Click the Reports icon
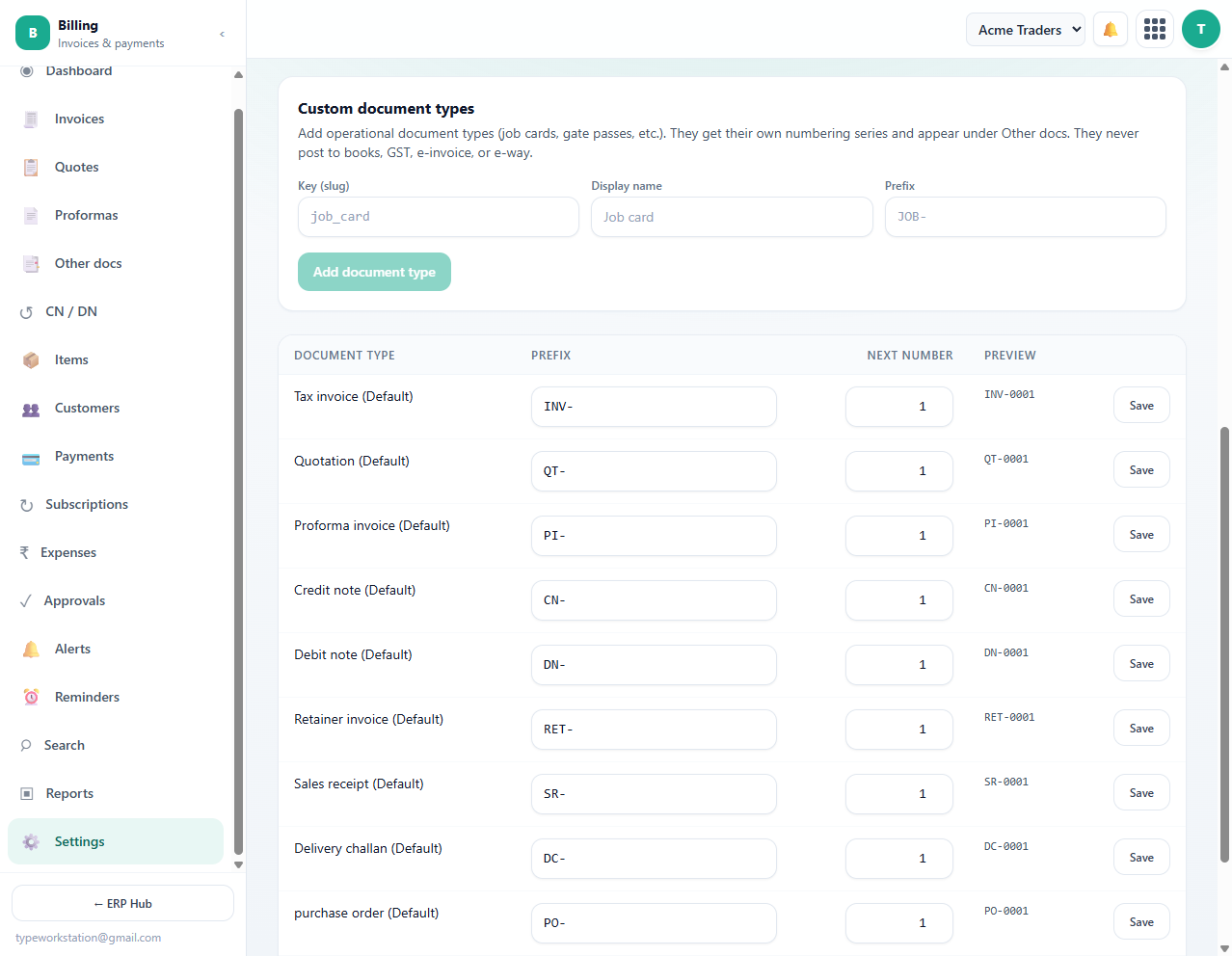1232x956 pixels. (x=27, y=794)
